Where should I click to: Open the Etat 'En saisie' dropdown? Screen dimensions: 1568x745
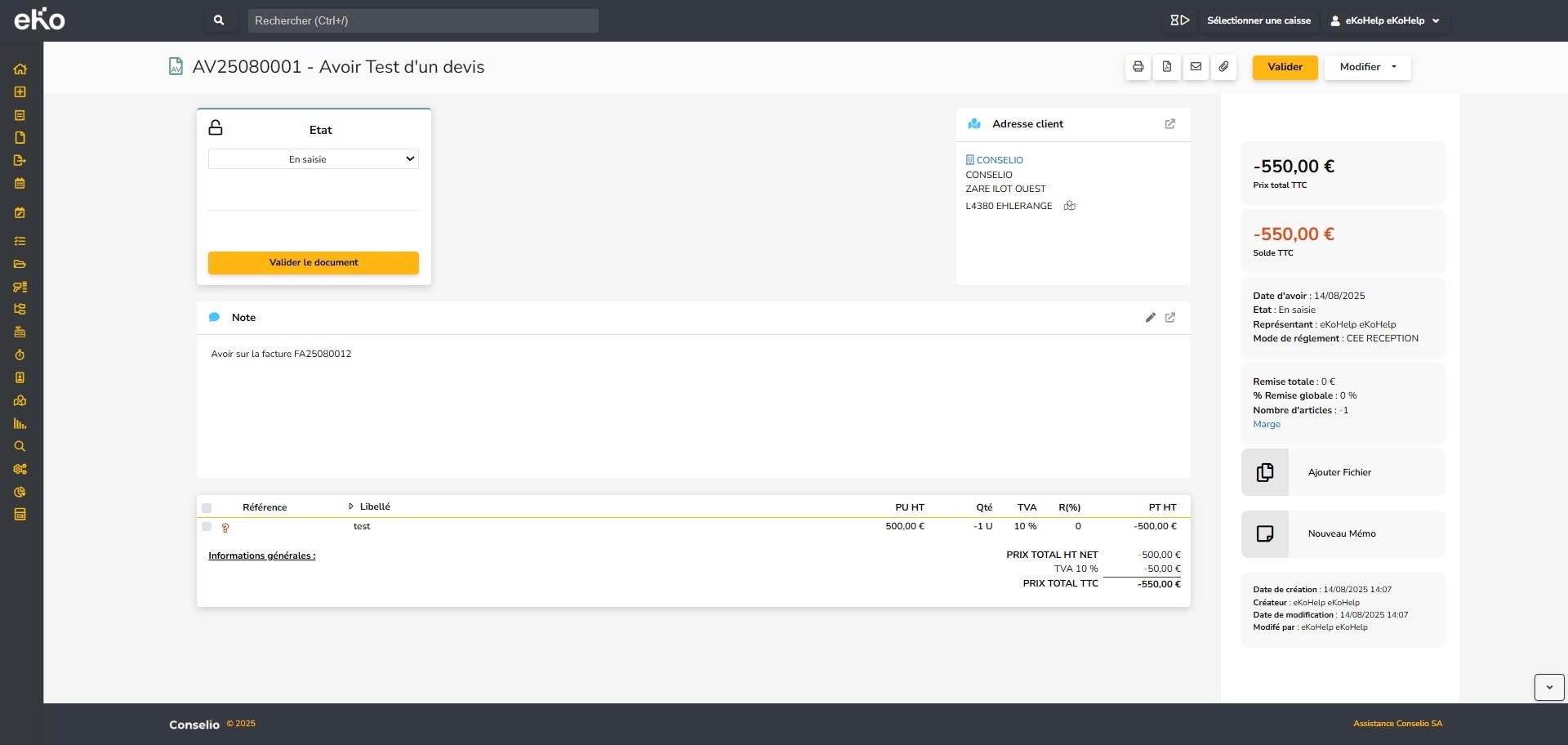coord(314,159)
